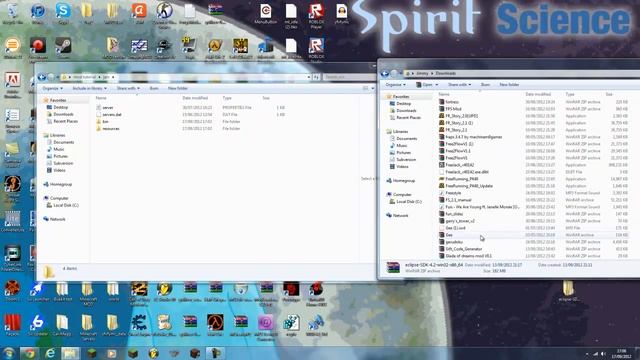Select Recent Places in Downloads window sidebar
Image resolution: width=640 pixels, height=360 pixels.
click(x=408, y=118)
